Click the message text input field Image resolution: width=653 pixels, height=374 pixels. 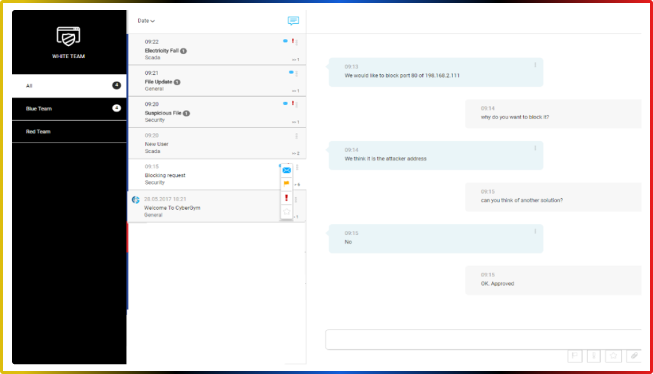[x=483, y=339]
